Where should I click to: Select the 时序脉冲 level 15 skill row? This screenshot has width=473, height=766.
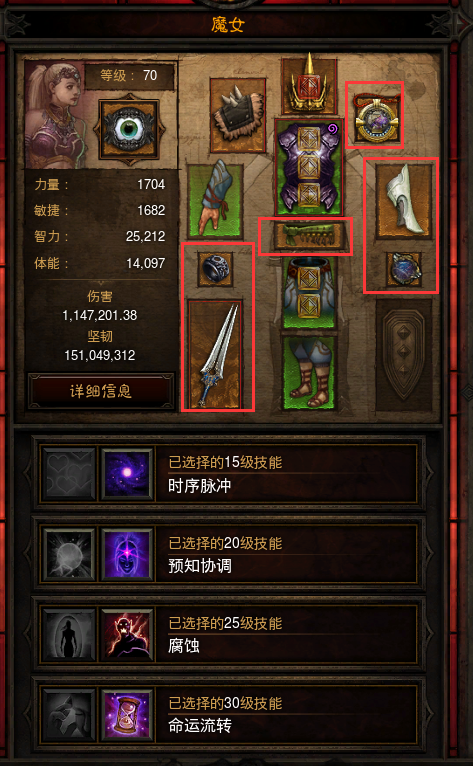point(229,473)
